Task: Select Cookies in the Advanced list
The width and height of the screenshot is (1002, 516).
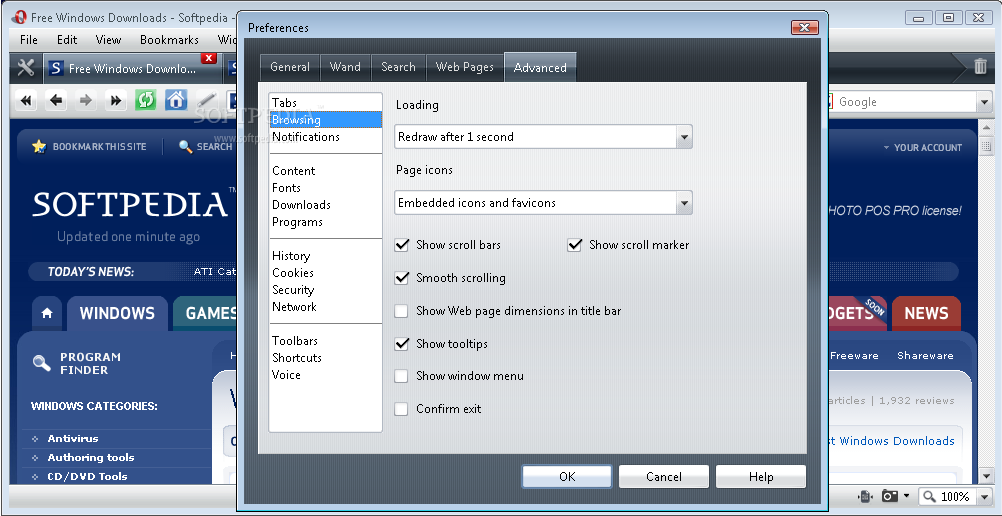Action: point(326,273)
